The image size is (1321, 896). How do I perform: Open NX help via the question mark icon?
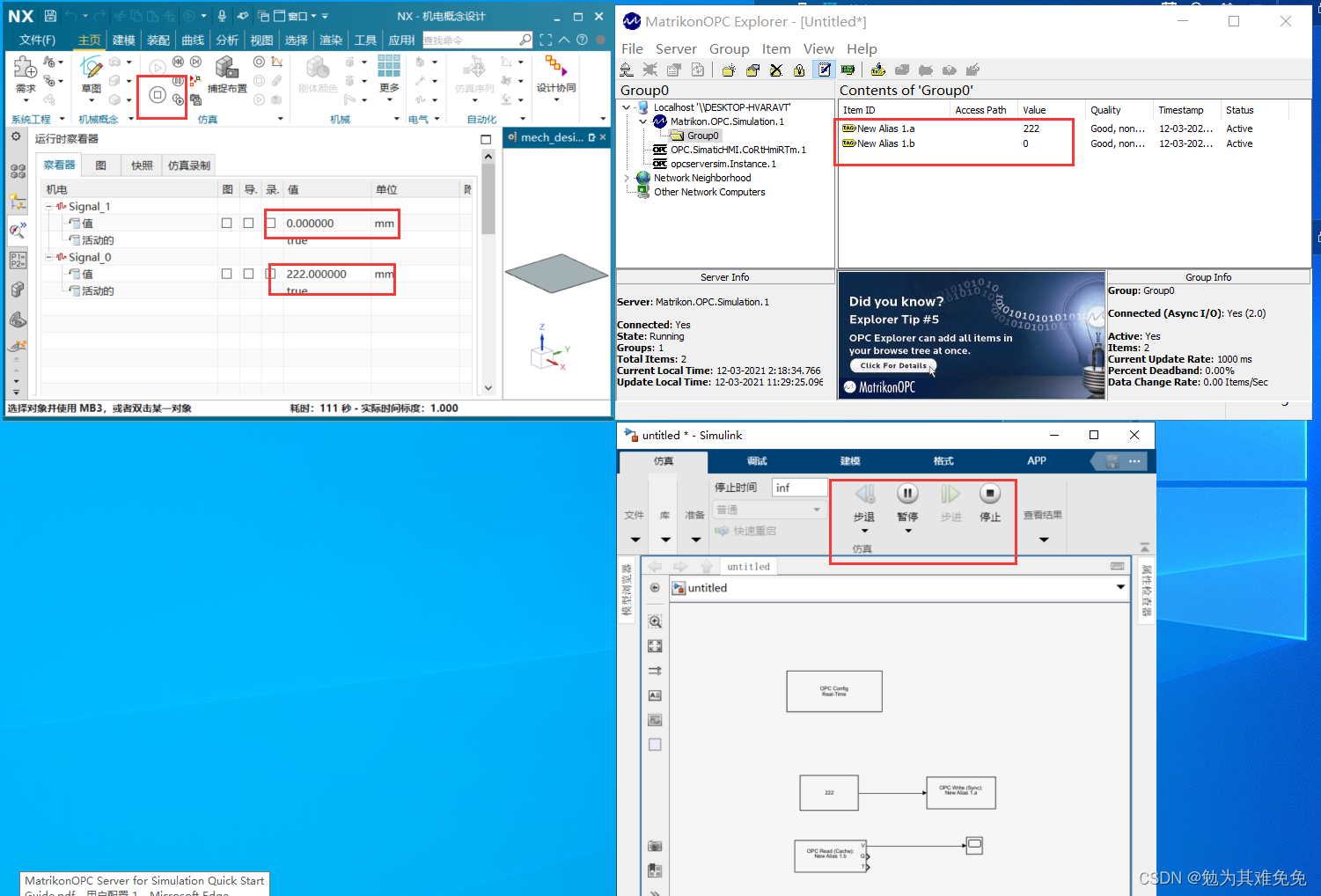point(582,40)
